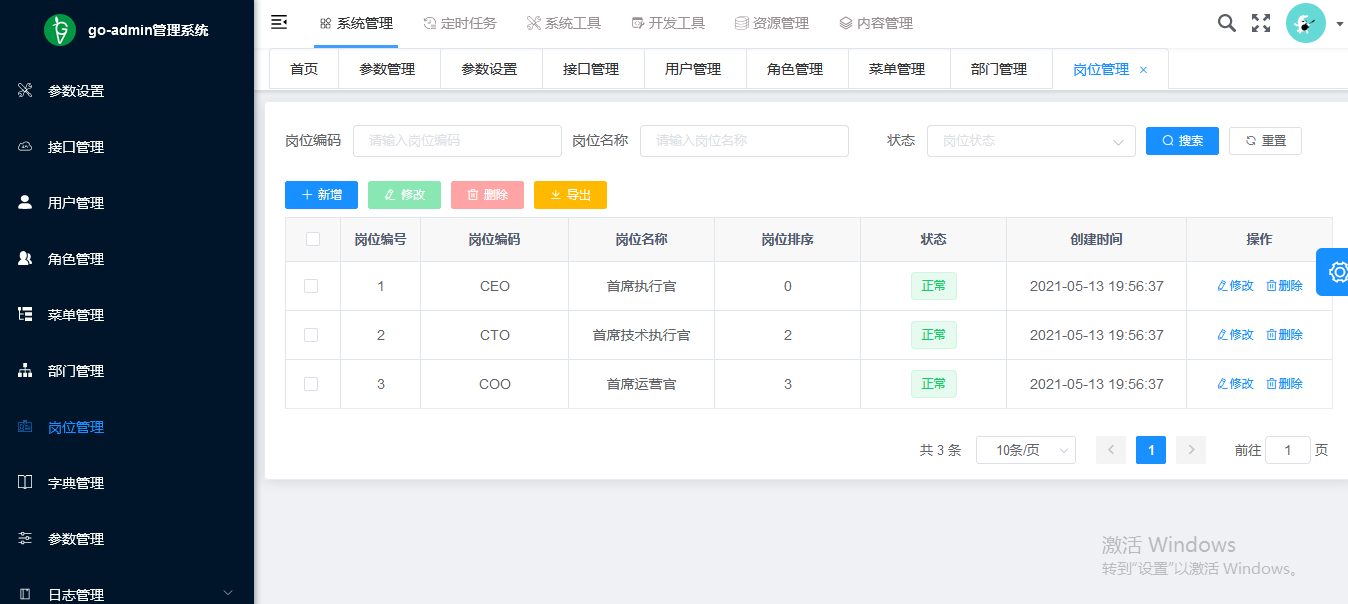Click the user avatar in header
1348x604 pixels.
click(1305, 23)
